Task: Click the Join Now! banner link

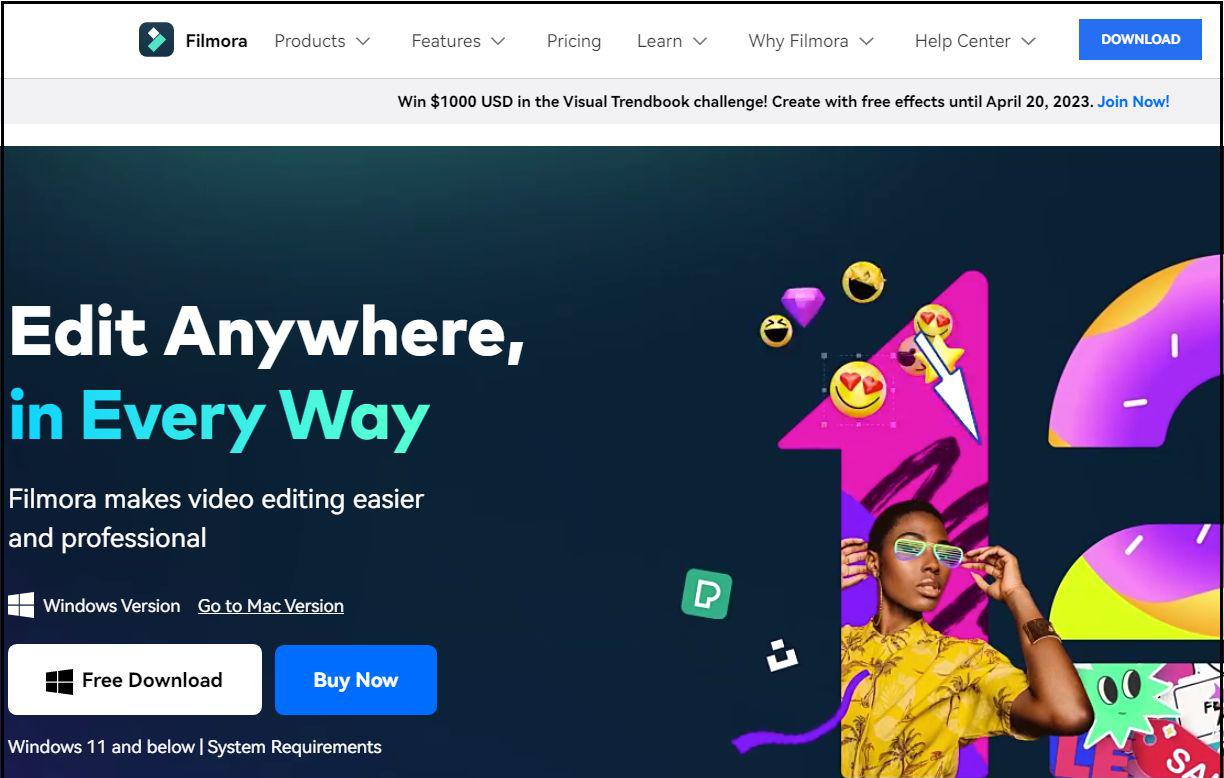Action: pos(1133,101)
